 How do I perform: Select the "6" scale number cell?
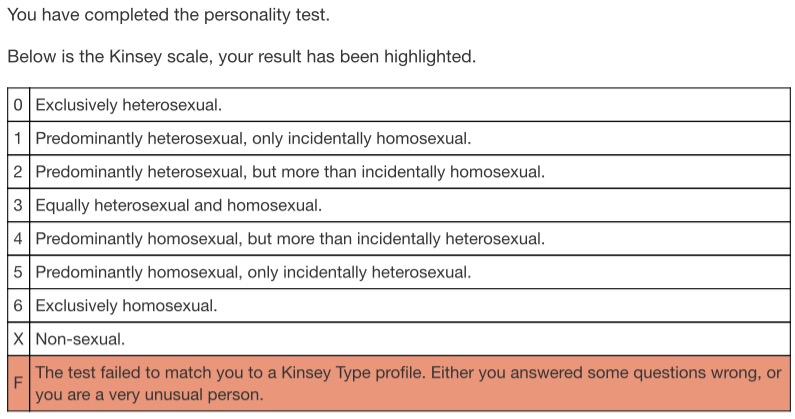coord(19,306)
